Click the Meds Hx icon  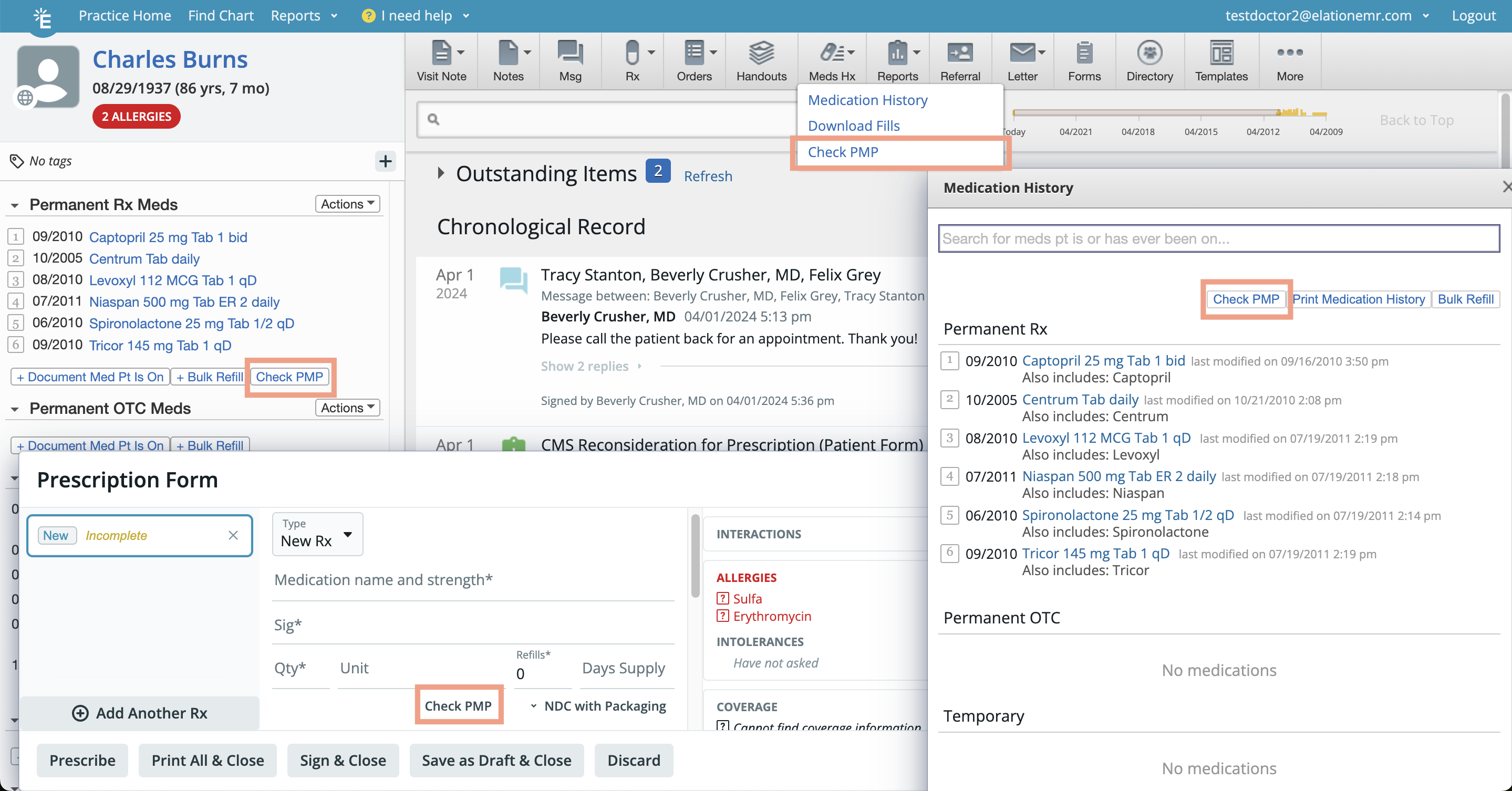tap(831, 59)
